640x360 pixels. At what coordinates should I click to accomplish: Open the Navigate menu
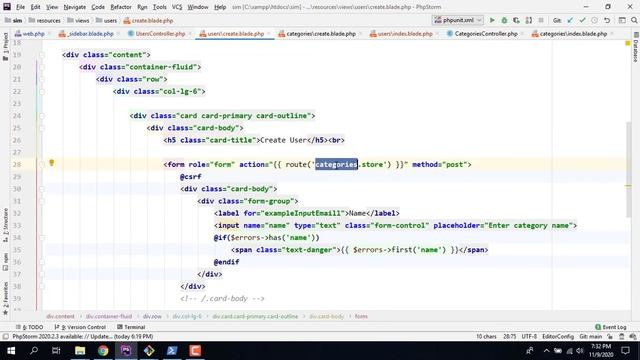(75, 7)
